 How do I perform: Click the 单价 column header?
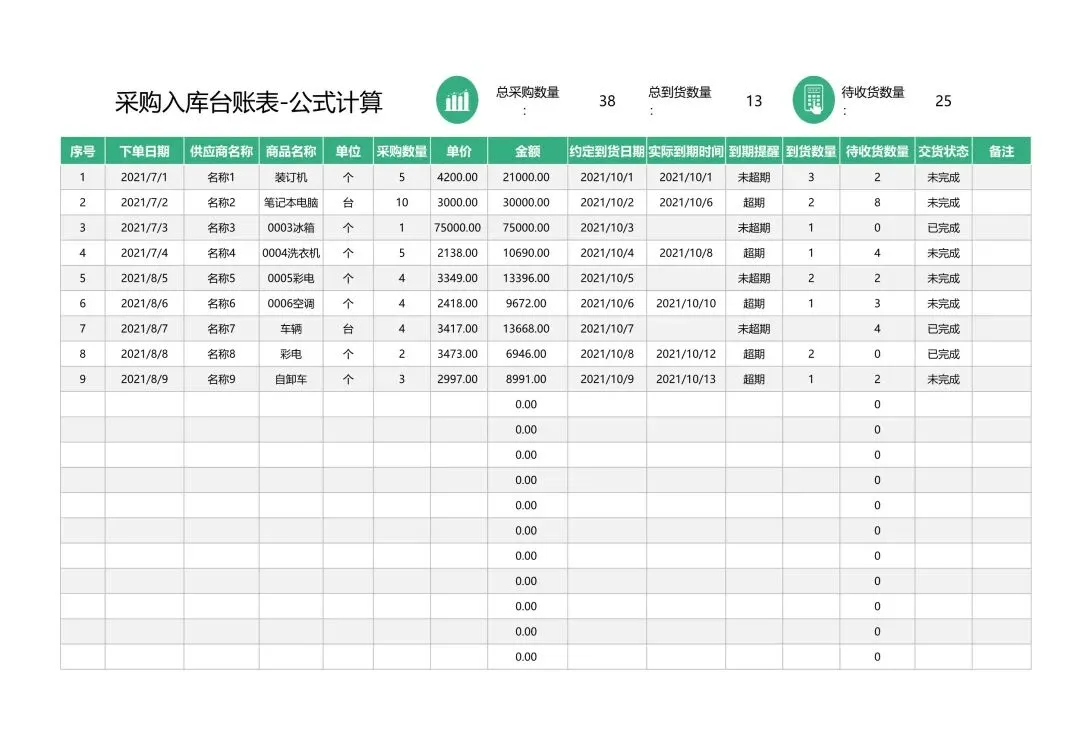459,151
